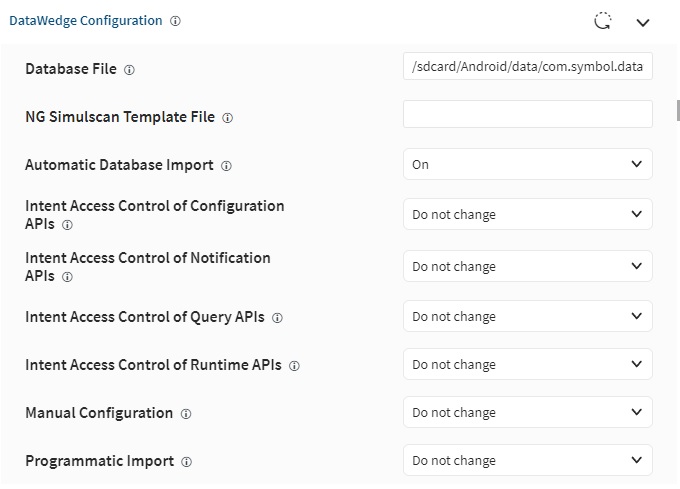The image size is (680, 489).
Task: Click info icon for Notification APIs access control
Action: 67,277
